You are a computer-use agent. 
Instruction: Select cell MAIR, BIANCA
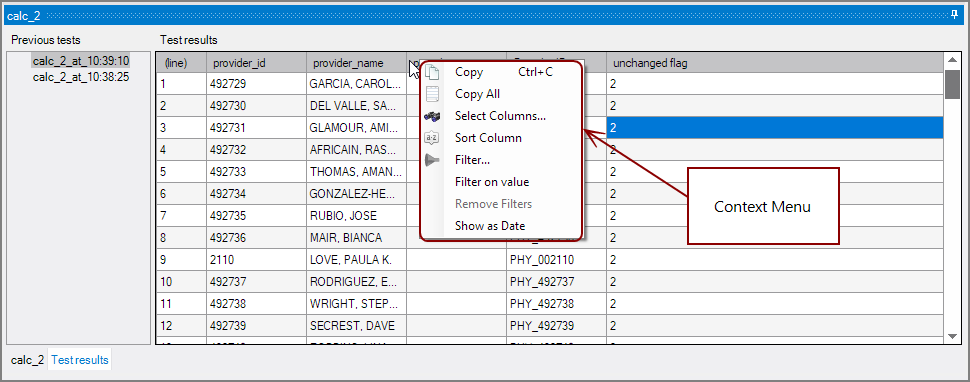[x=356, y=238]
